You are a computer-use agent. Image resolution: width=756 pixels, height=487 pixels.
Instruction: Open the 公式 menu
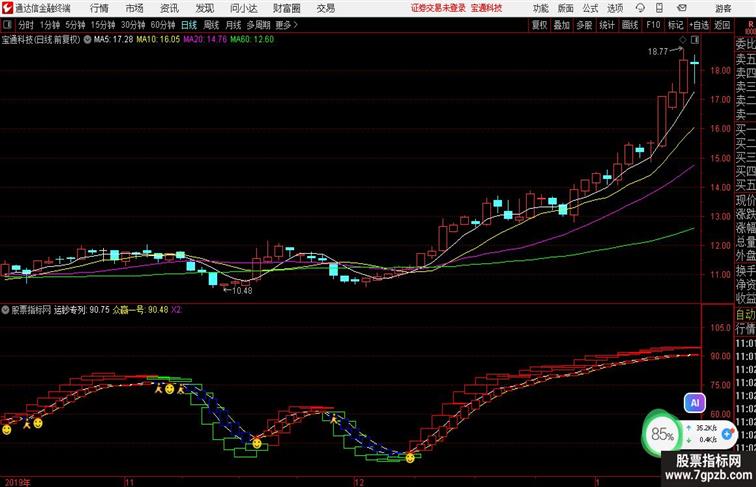[x=590, y=8]
